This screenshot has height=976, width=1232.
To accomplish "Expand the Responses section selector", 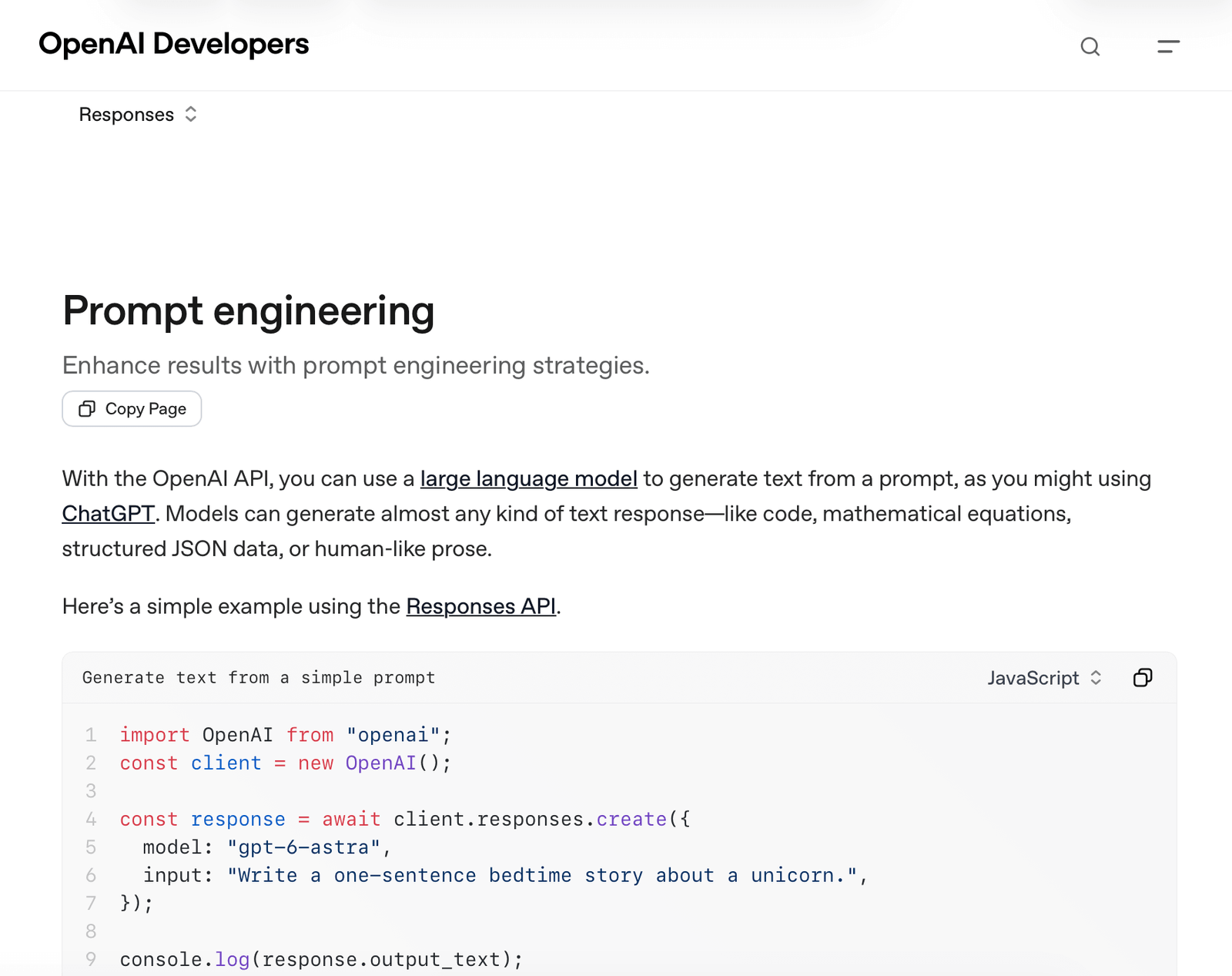I will click(x=138, y=115).
